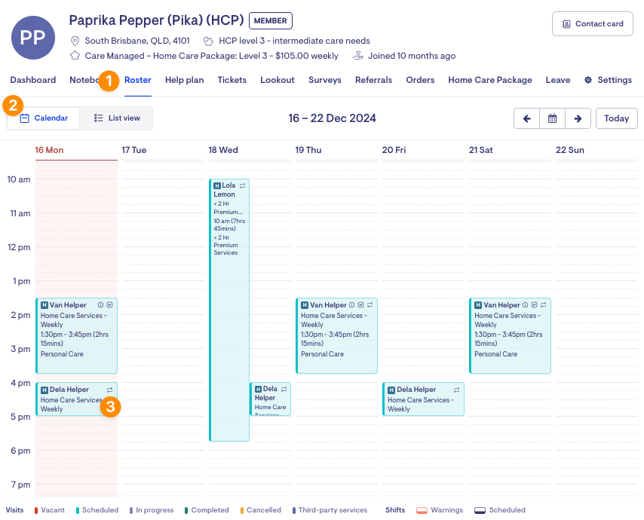Switch to List view
Image resolution: width=644 pixels, height=520 pixels.
click(x=117, y=118)
